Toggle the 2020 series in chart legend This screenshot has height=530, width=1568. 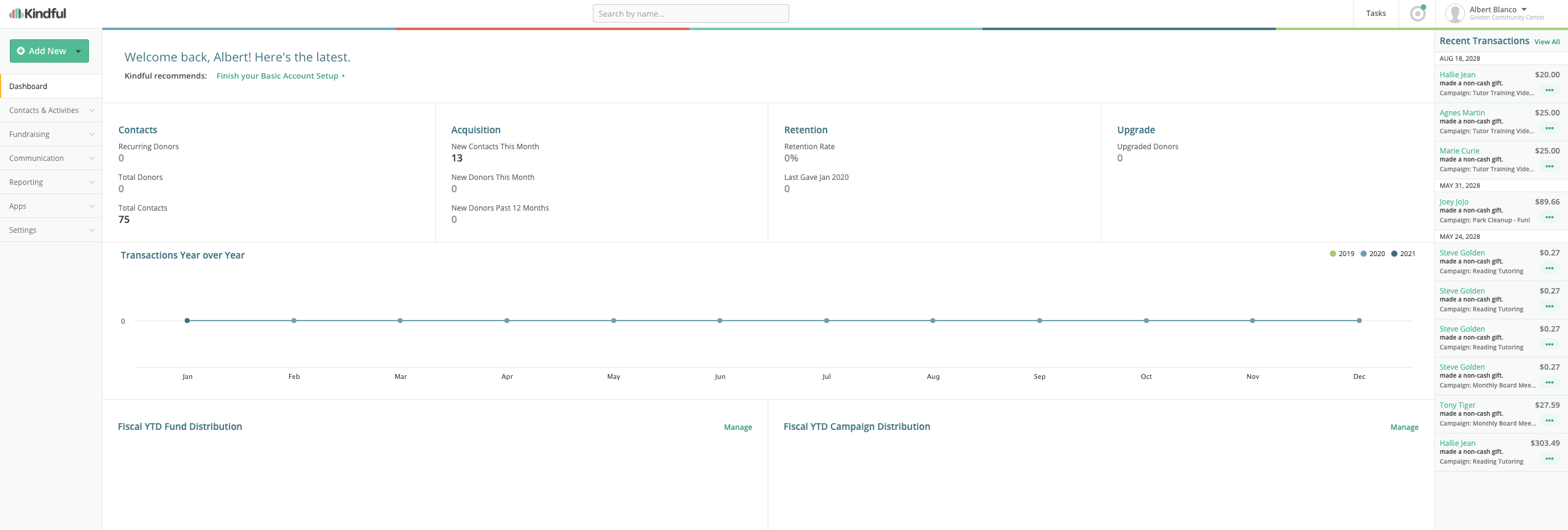pyautogui.click(x=1372, y=254)
